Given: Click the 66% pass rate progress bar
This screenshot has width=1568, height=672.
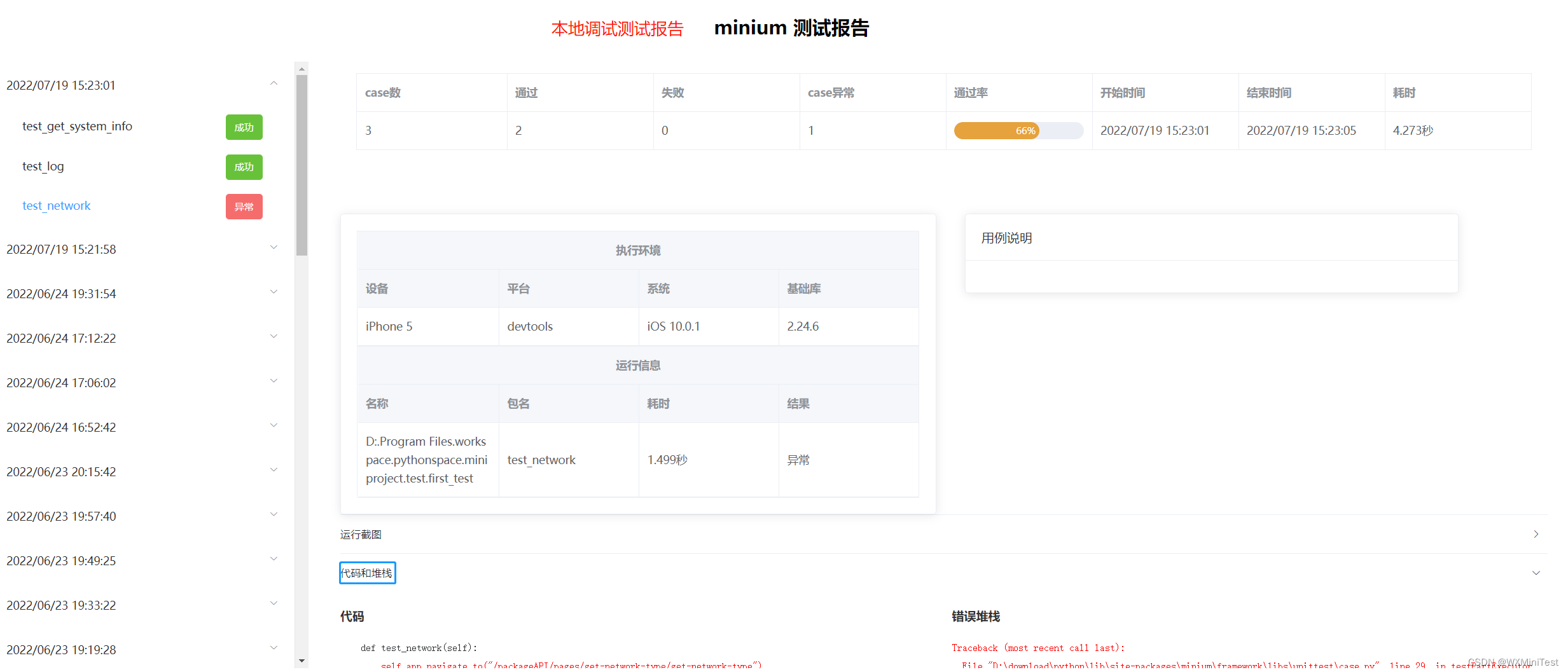Looking at the screenshot, I should pos(1018,130).
